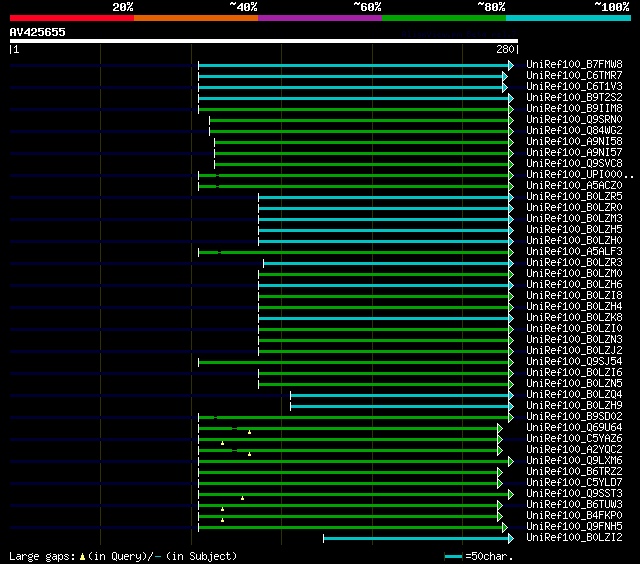Image resolution: width=640 pixels, height=564 pixels.
Task: Click the green alignment bar for Q9SJ54
Action: point(353,362)
